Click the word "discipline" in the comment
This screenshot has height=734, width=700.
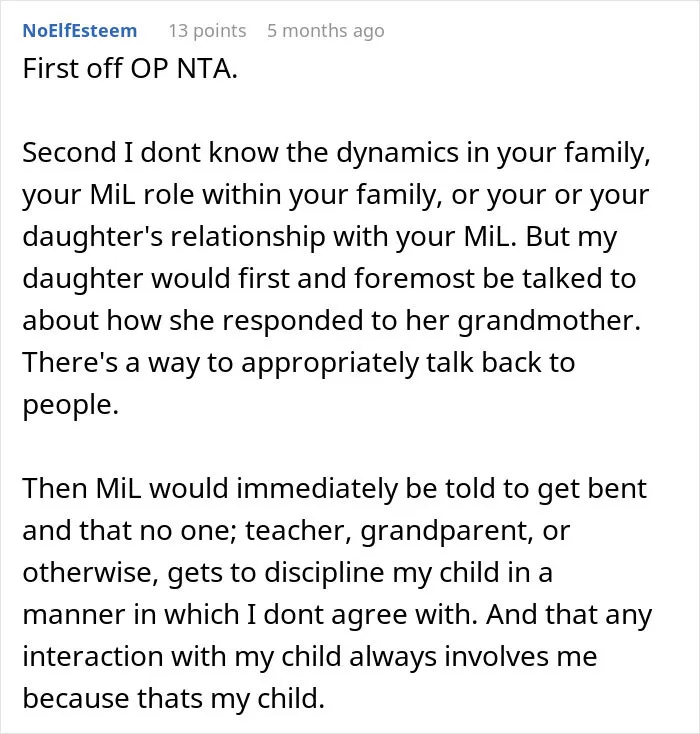click(324, 573)
